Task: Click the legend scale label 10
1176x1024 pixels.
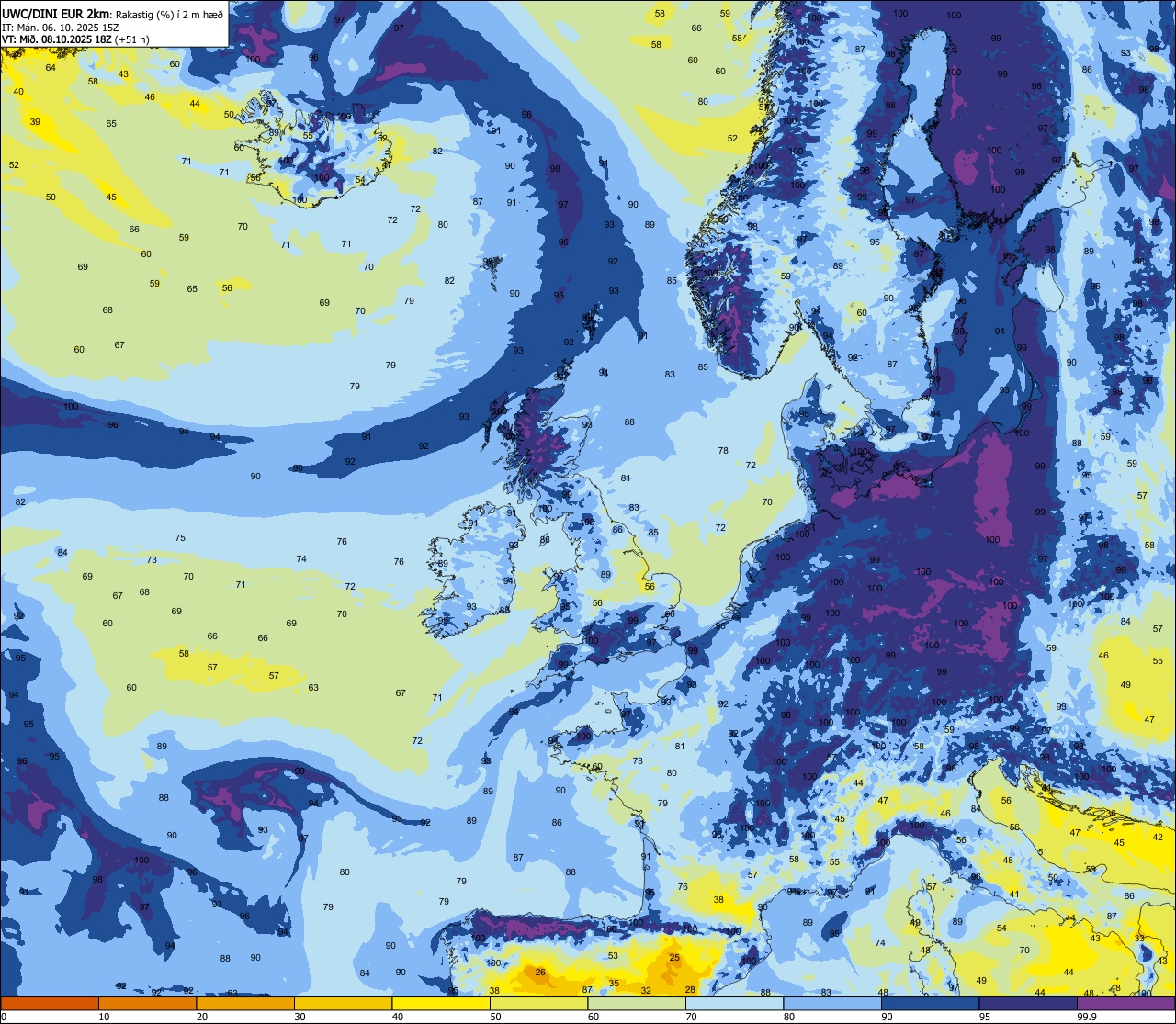Action: click(104, 1017)
